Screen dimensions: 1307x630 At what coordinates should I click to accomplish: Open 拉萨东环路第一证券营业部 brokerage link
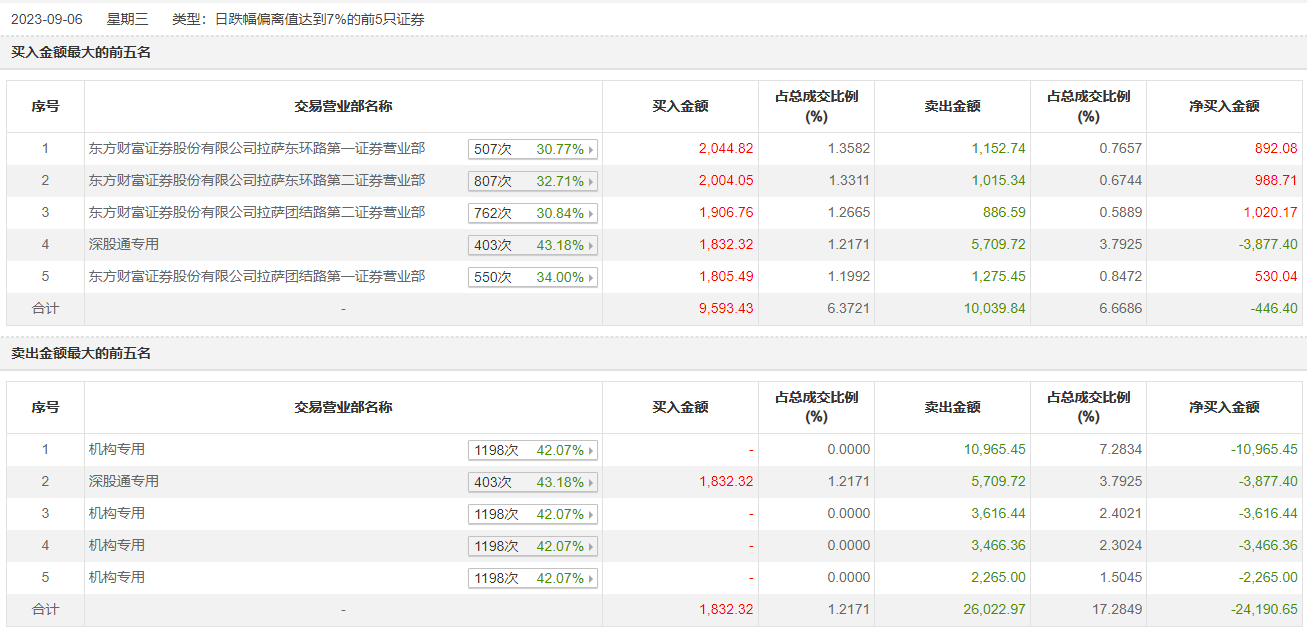pyautogui.click(x=256, y=149)
